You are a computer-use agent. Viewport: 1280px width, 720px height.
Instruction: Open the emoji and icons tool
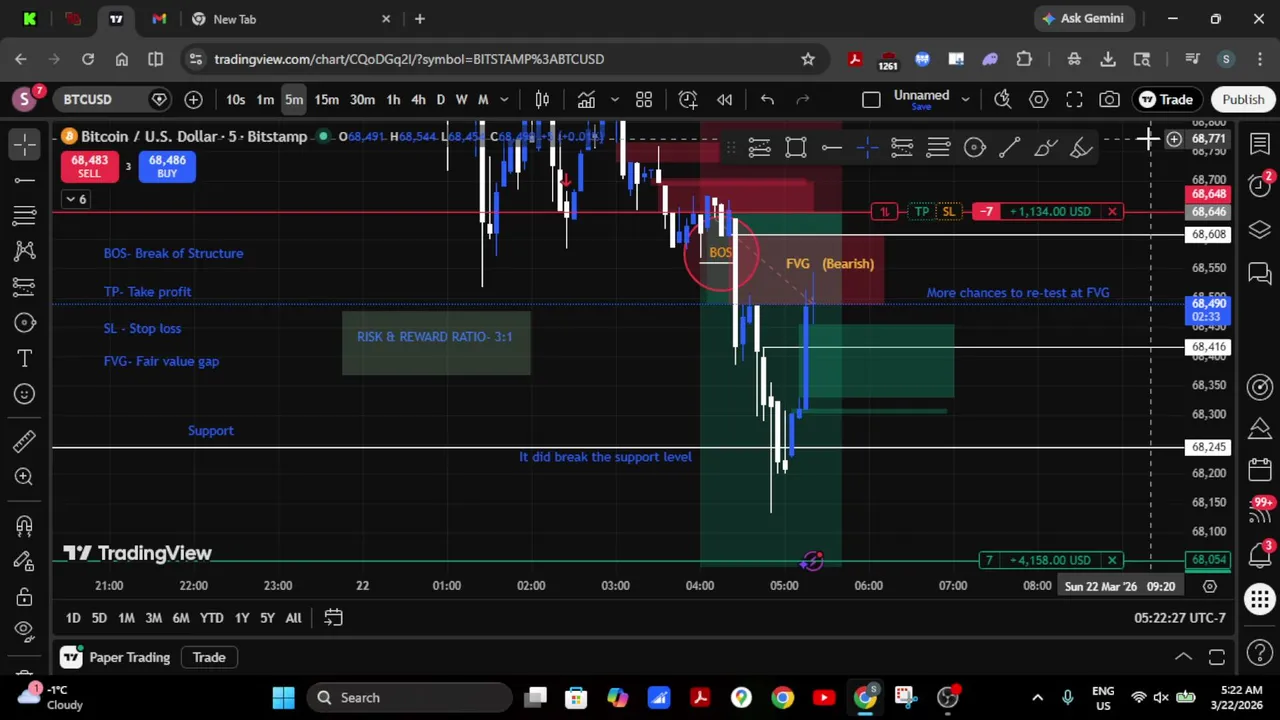pyautogui.click(x=25, y=394)
